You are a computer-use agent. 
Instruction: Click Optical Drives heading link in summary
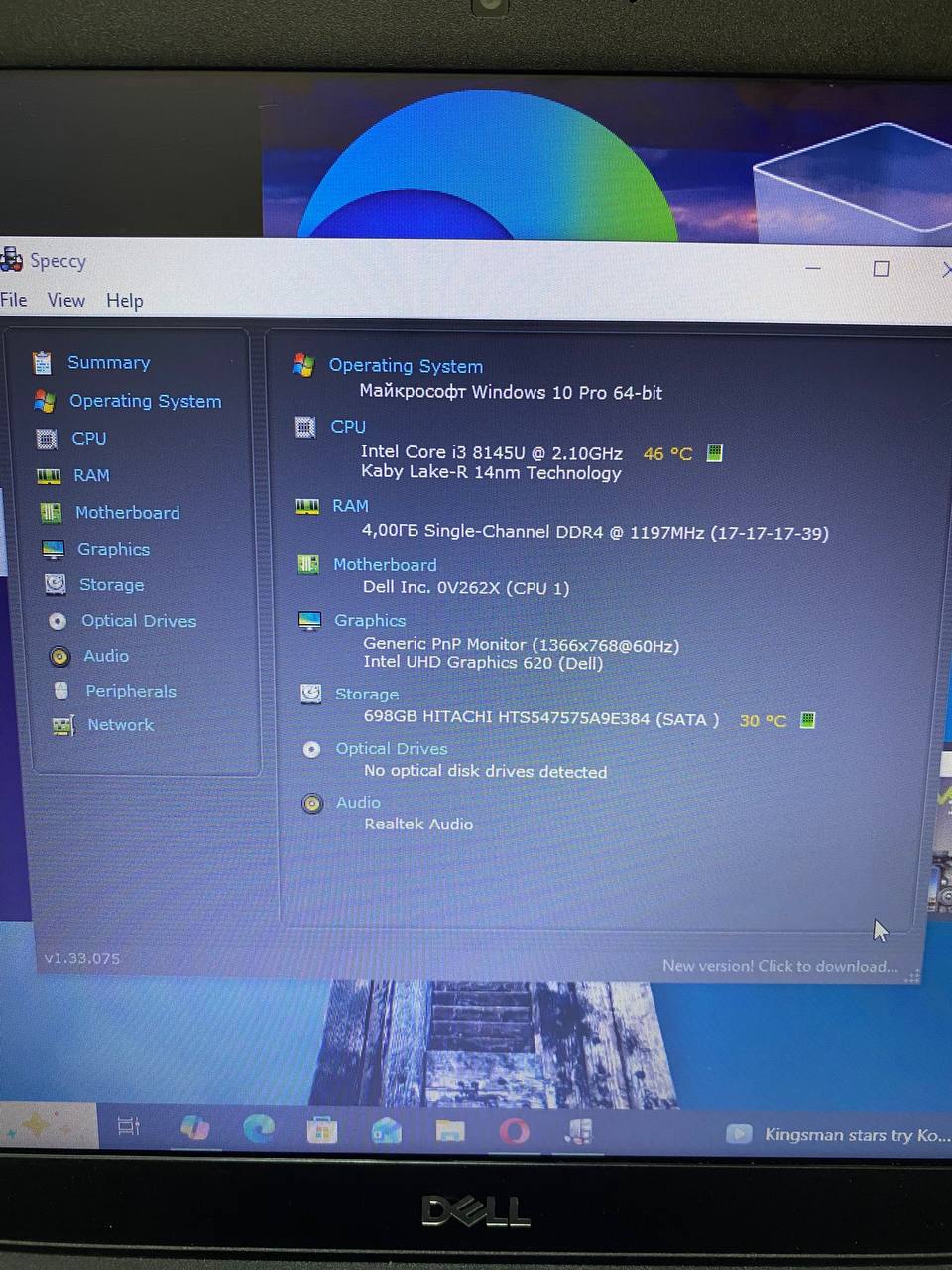[x=392, y=749]
